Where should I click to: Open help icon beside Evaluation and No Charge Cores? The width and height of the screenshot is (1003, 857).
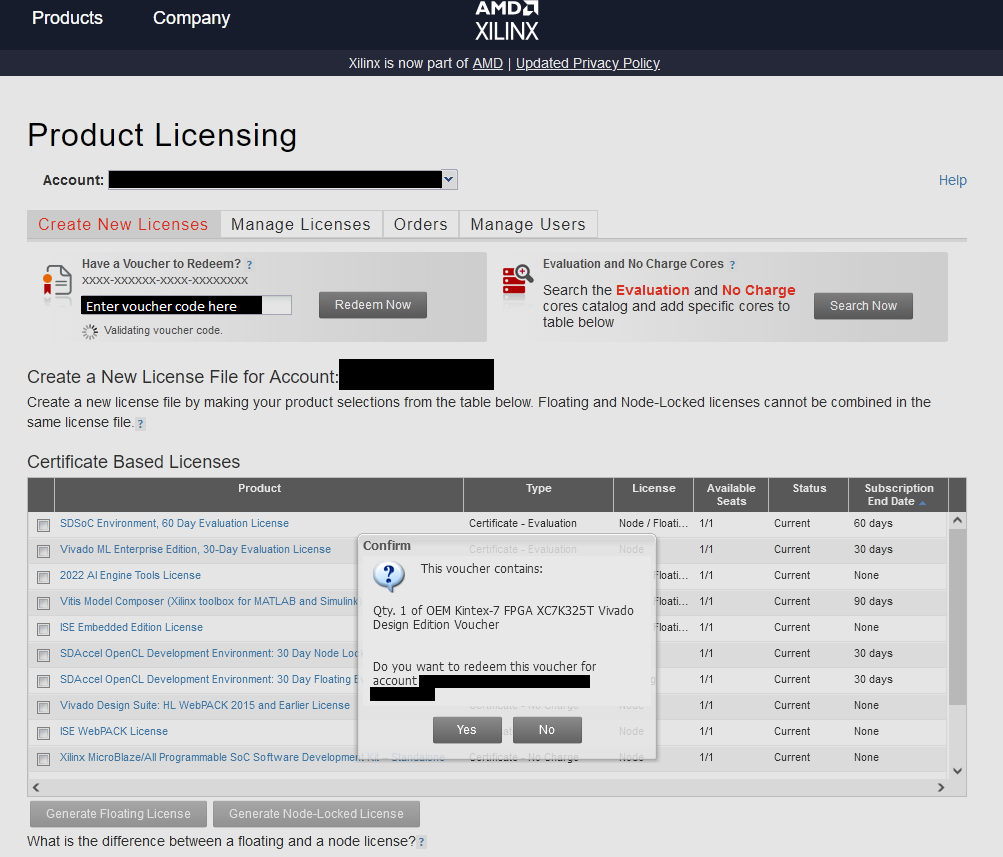[732, 265]
